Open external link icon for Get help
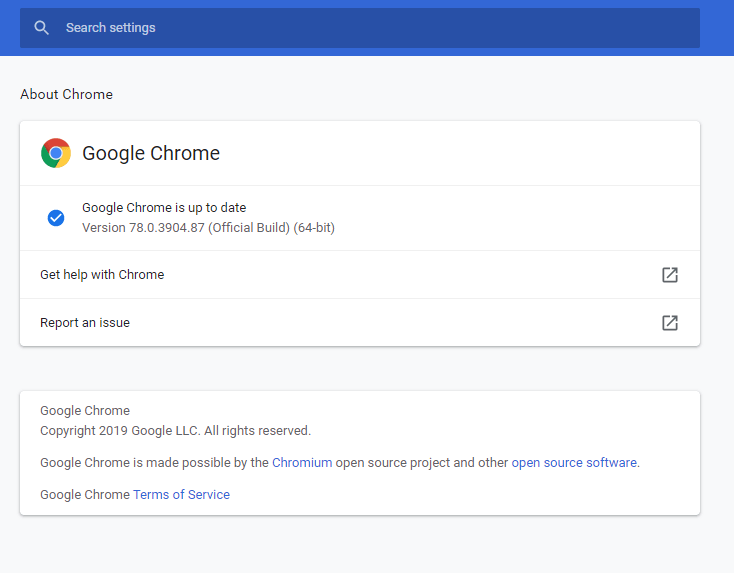Image resolution: width=734 pixels, height=573 pixels. (670, 275)
